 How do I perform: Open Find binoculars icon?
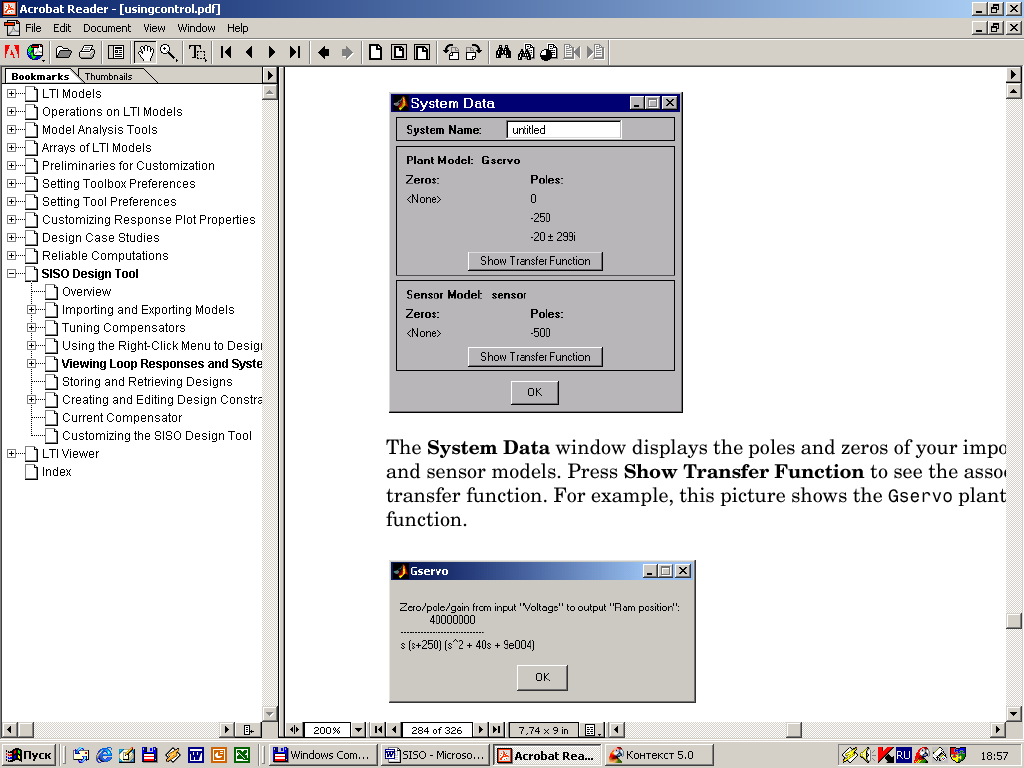(503, 52)
